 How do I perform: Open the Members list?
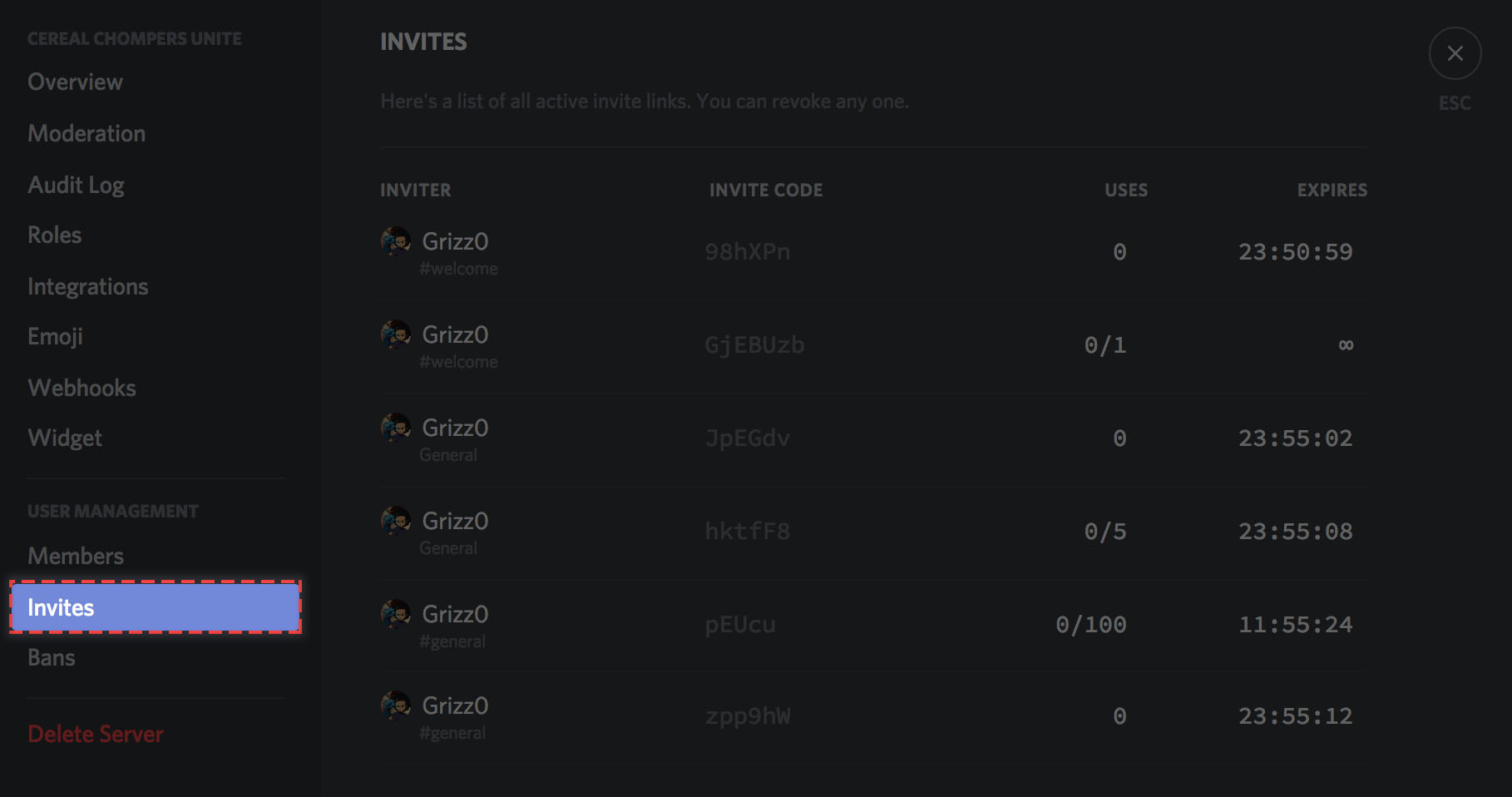76,557
